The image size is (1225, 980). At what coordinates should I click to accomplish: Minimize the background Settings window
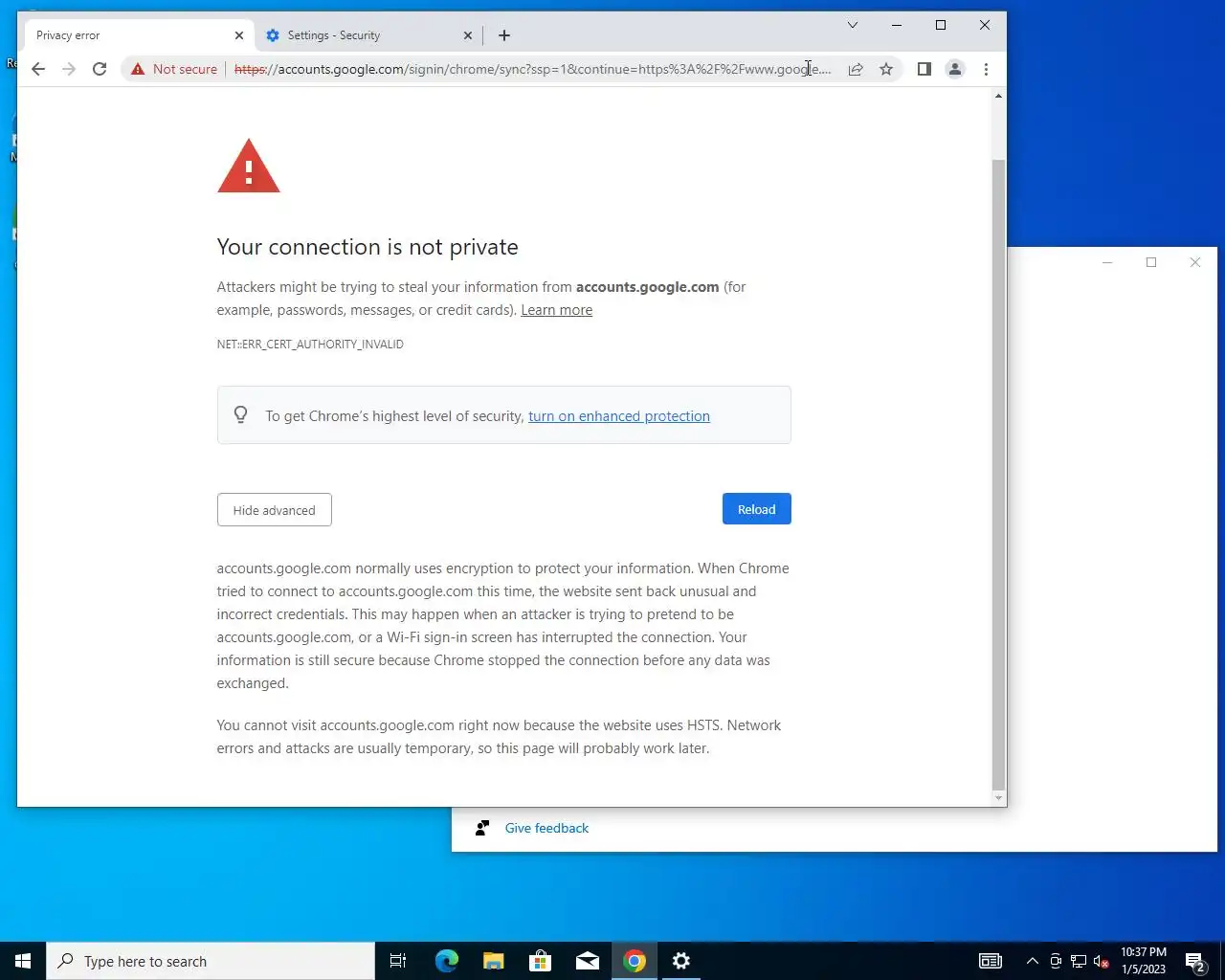click(1107, 262)
